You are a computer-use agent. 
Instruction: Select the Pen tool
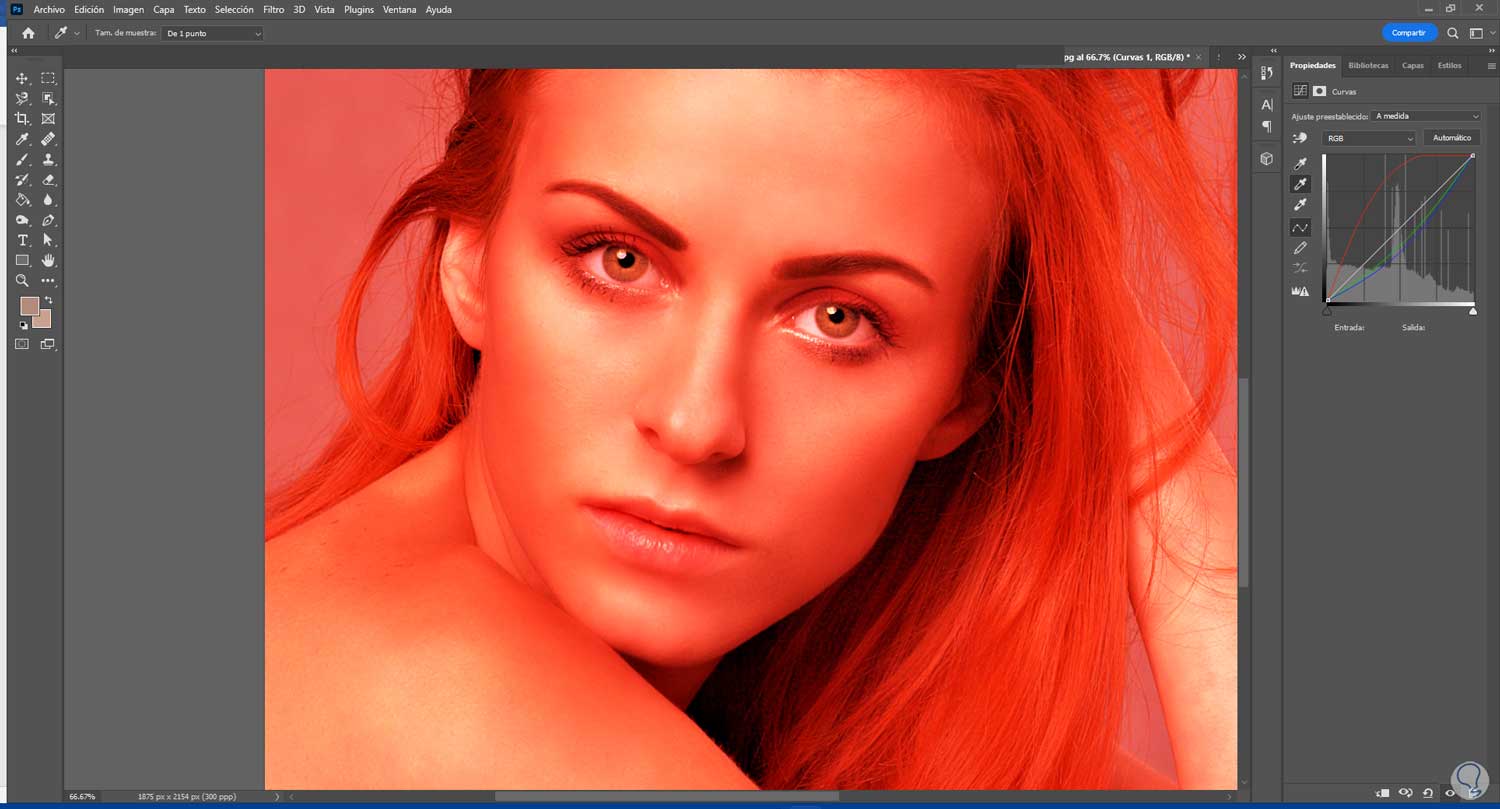pos(48,220)
